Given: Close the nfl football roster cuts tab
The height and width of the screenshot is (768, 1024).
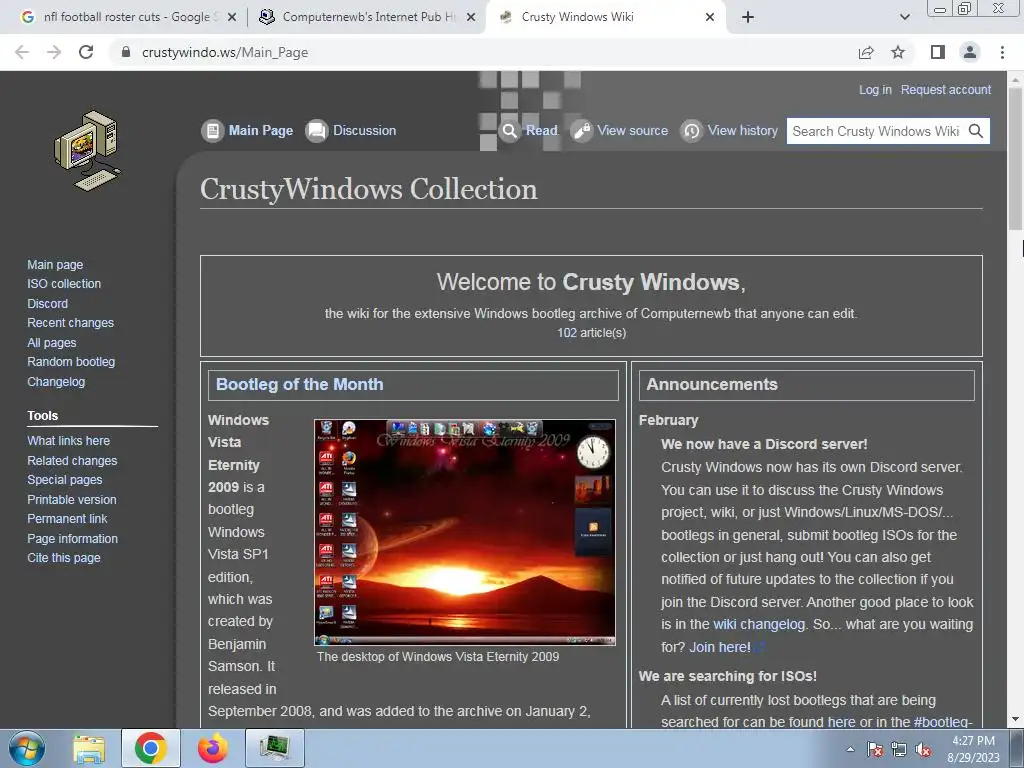Looking at the screenshot, I should pos(232,17).
